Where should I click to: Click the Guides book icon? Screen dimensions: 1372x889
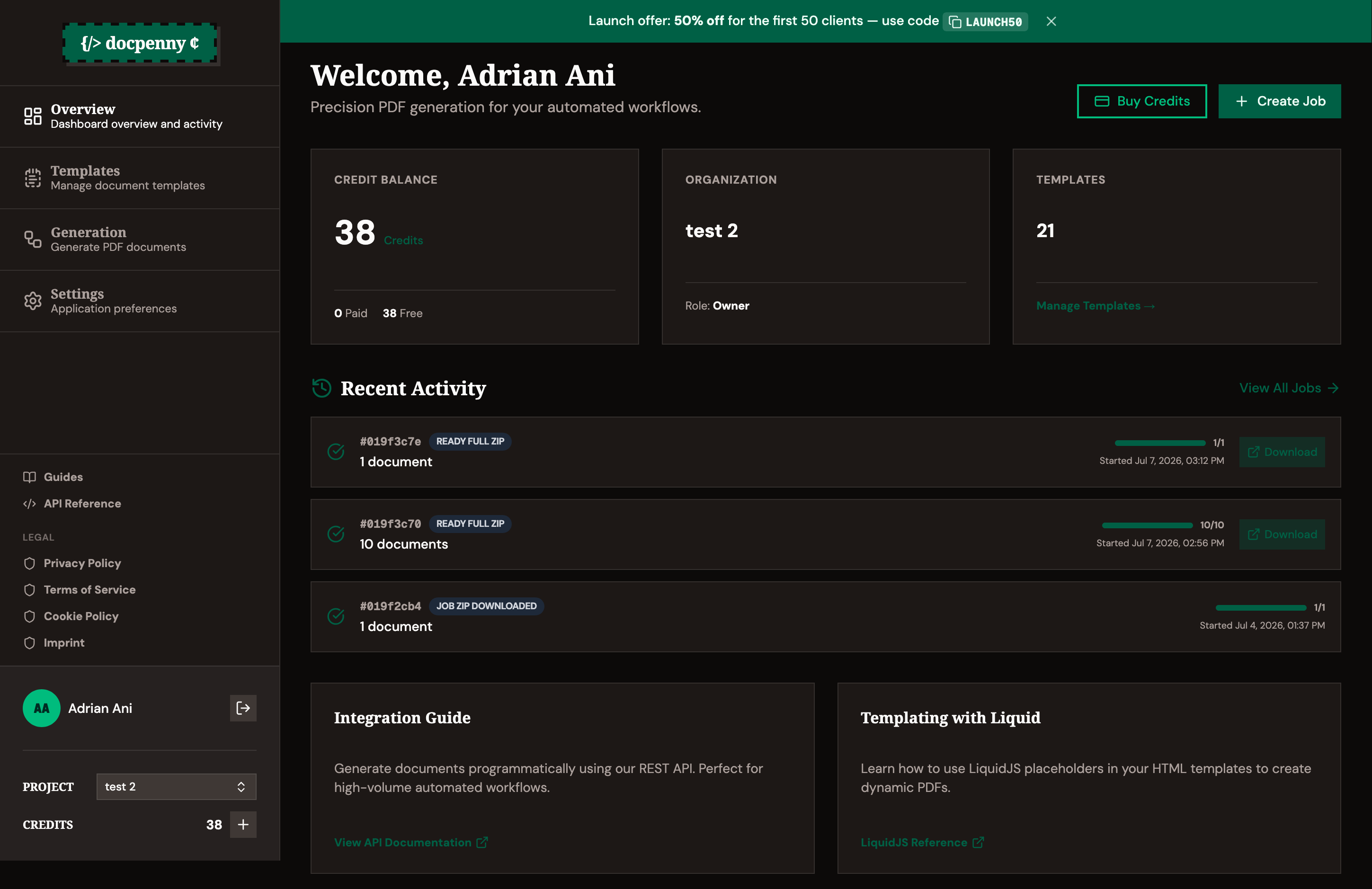pos(29,477)
